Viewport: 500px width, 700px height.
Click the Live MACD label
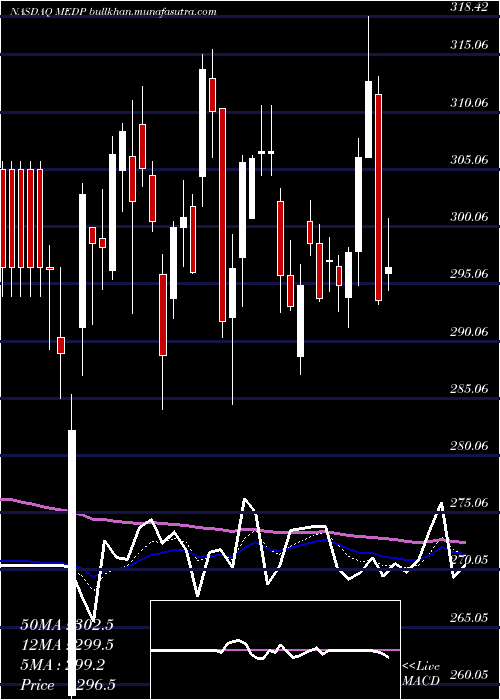point(421,673)
